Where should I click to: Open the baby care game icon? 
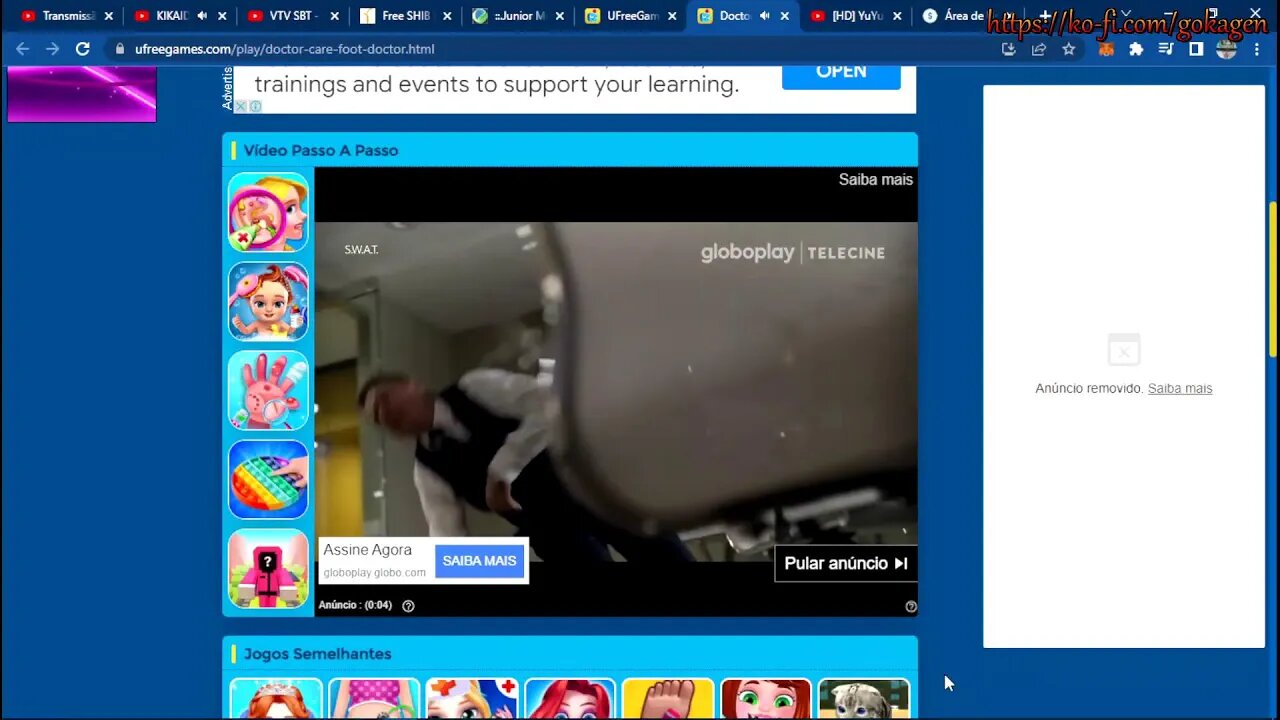(x=268, y=301)
